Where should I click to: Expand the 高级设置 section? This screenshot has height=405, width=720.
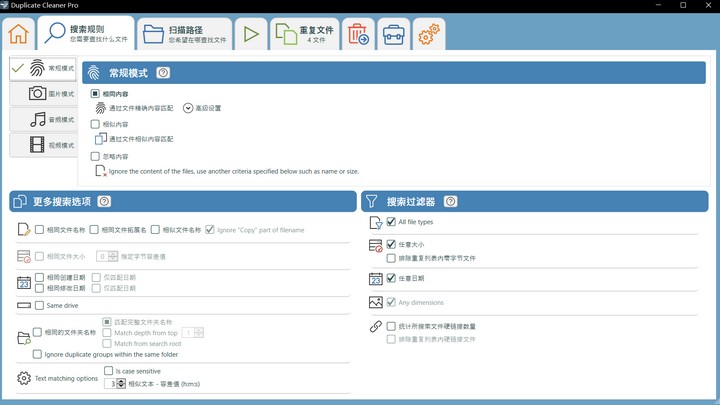point(188,108)
